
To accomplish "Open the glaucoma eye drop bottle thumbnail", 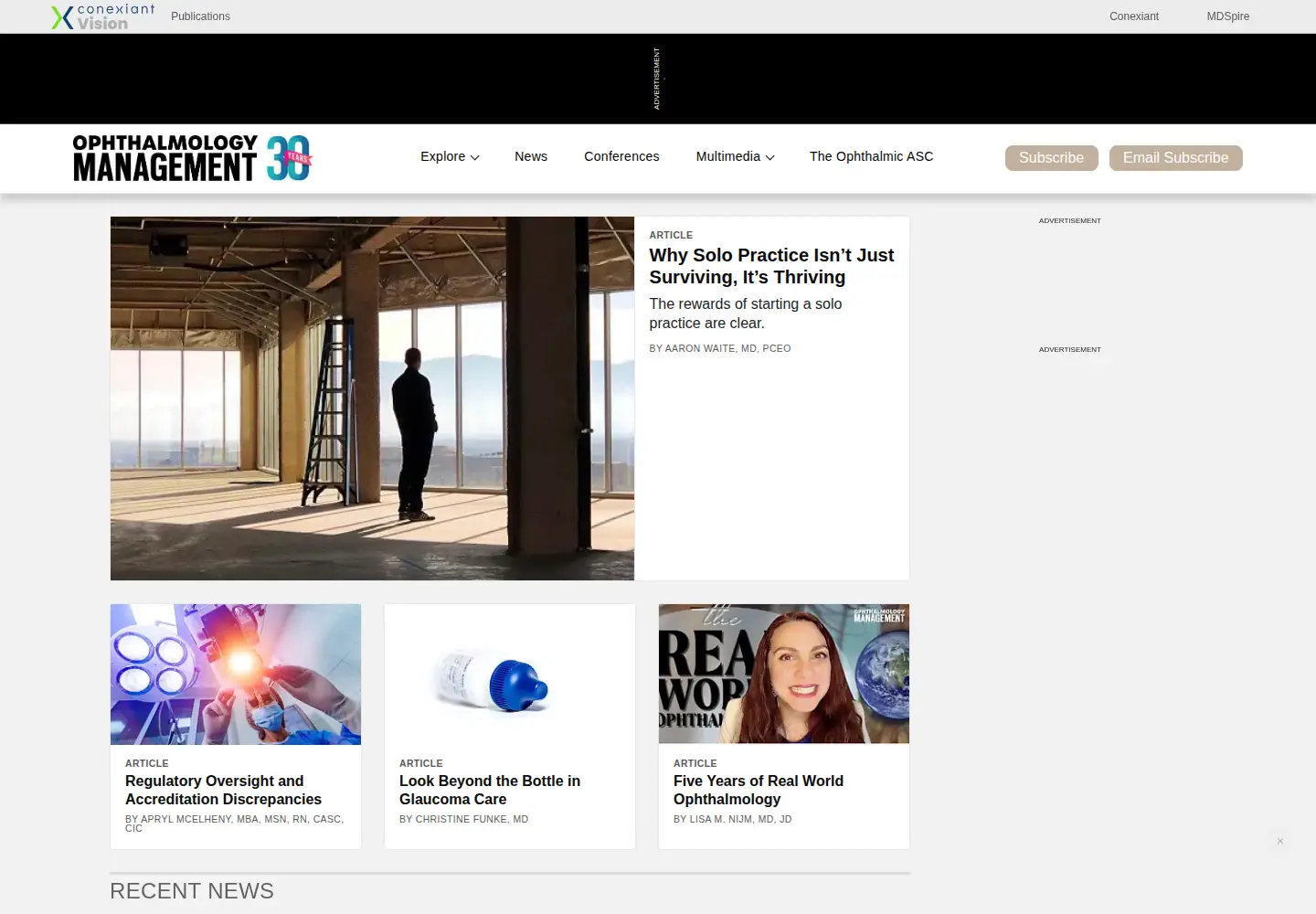I will pyautogui.click(x=510, y=675).
